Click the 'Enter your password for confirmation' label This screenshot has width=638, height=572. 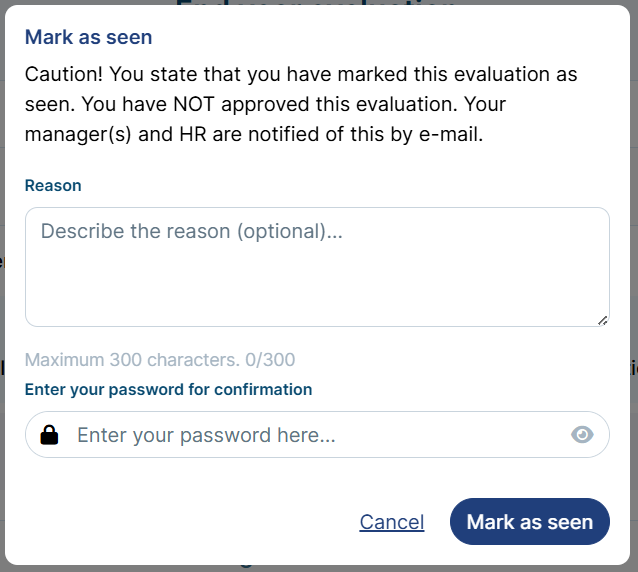click(x=168, y=390)
